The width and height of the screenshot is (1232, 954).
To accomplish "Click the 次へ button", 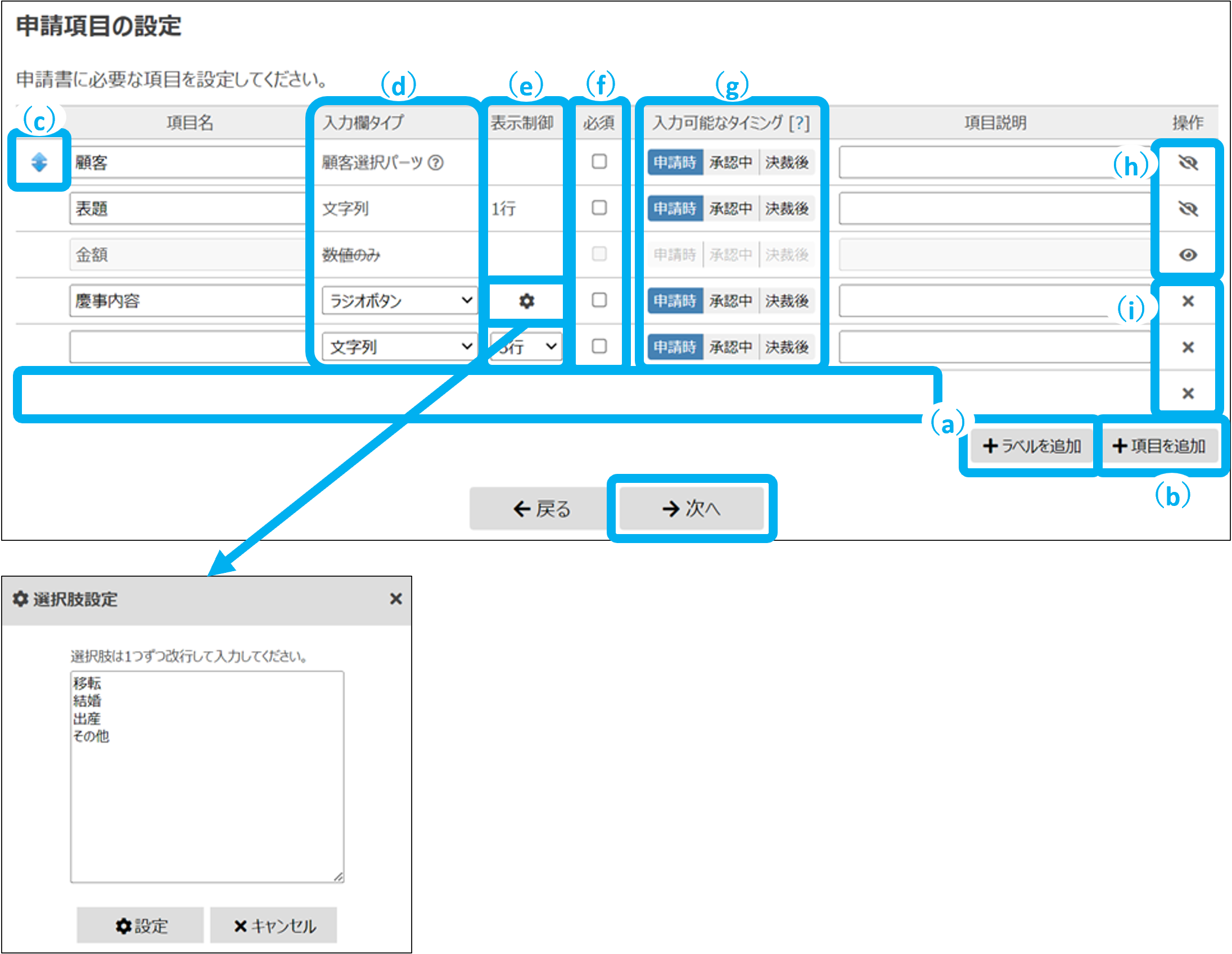I will 691,509.
